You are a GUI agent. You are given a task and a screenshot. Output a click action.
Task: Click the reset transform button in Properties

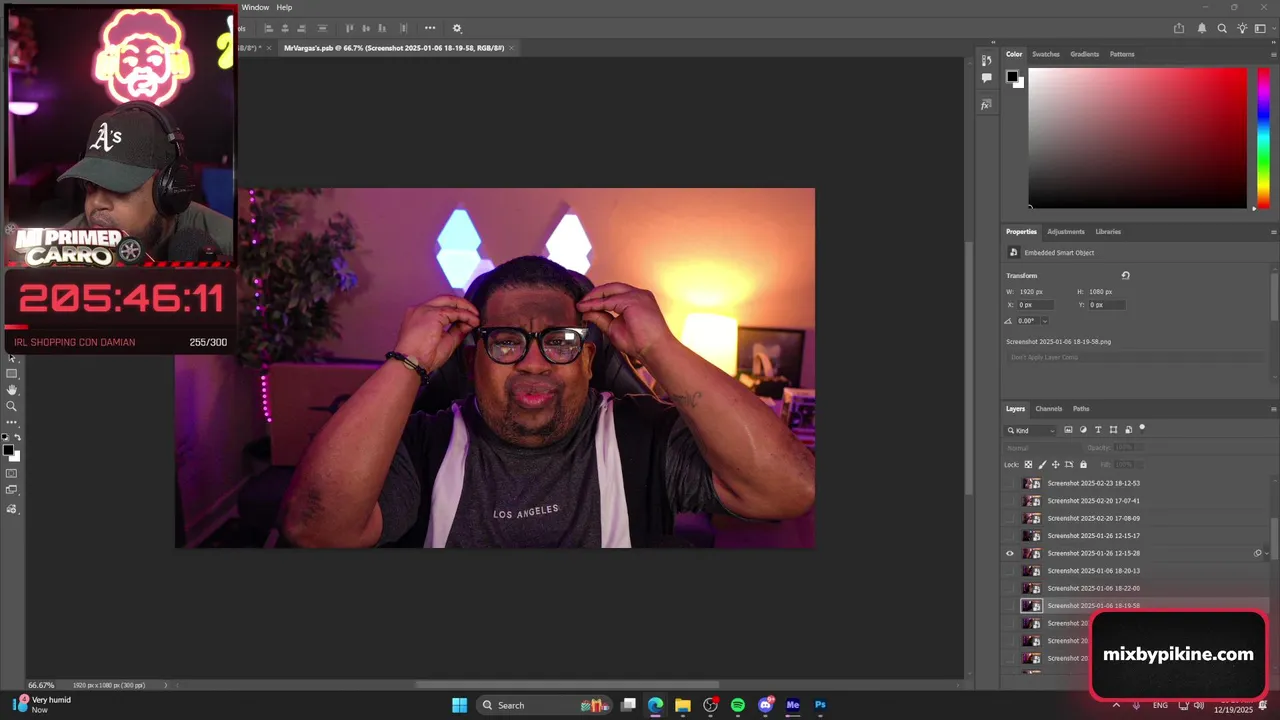click(x=1125, y=275)
